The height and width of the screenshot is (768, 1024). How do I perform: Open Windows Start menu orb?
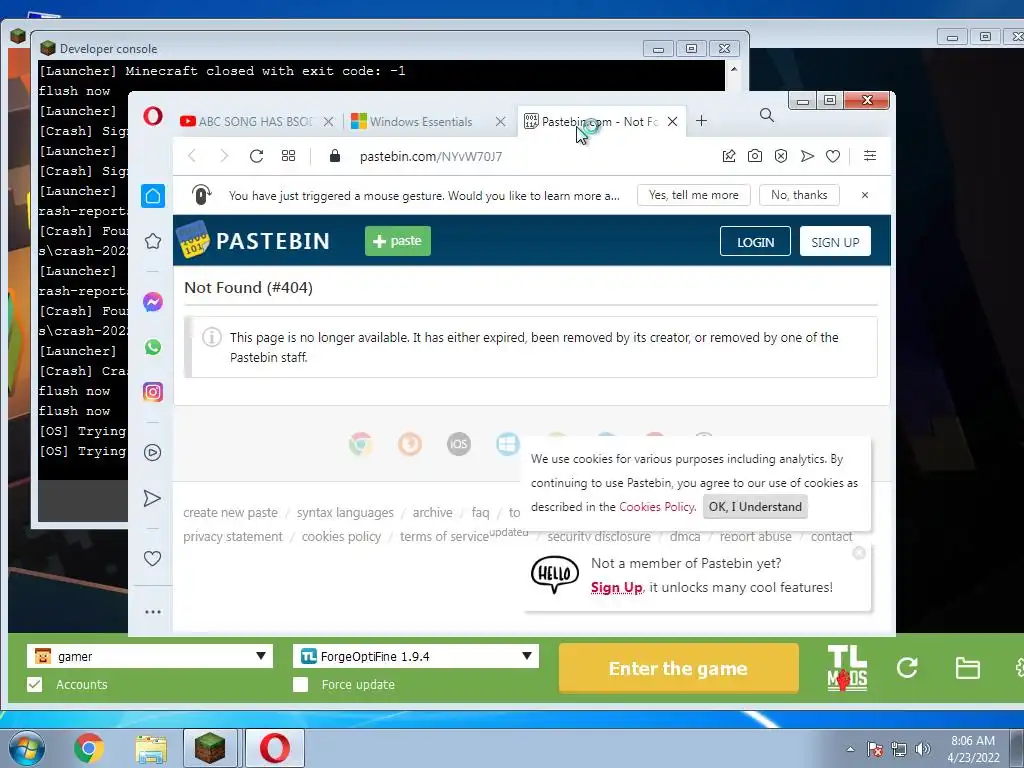tap(26, 748)
